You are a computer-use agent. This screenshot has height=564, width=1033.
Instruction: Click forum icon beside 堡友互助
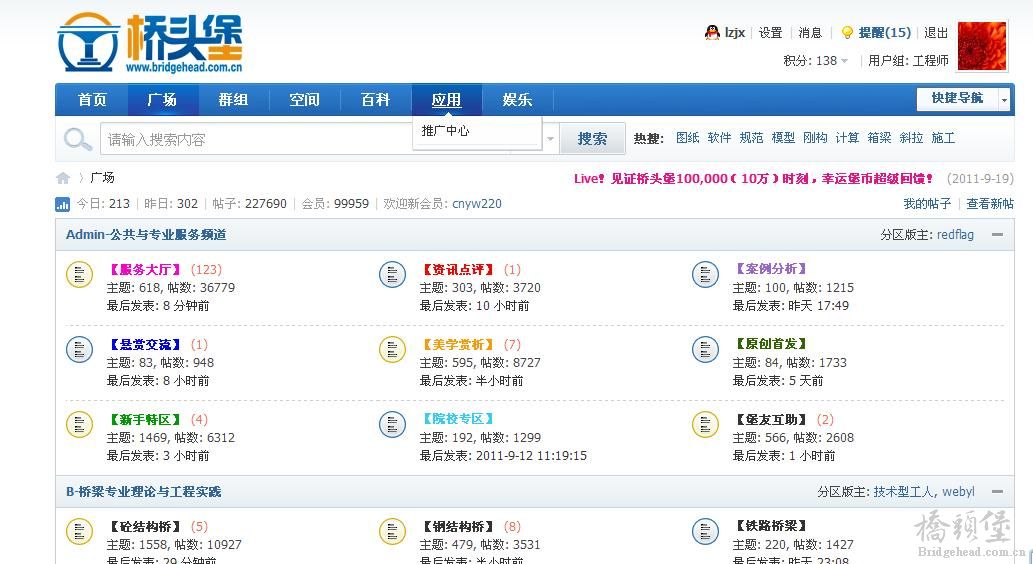pos(706,425)
